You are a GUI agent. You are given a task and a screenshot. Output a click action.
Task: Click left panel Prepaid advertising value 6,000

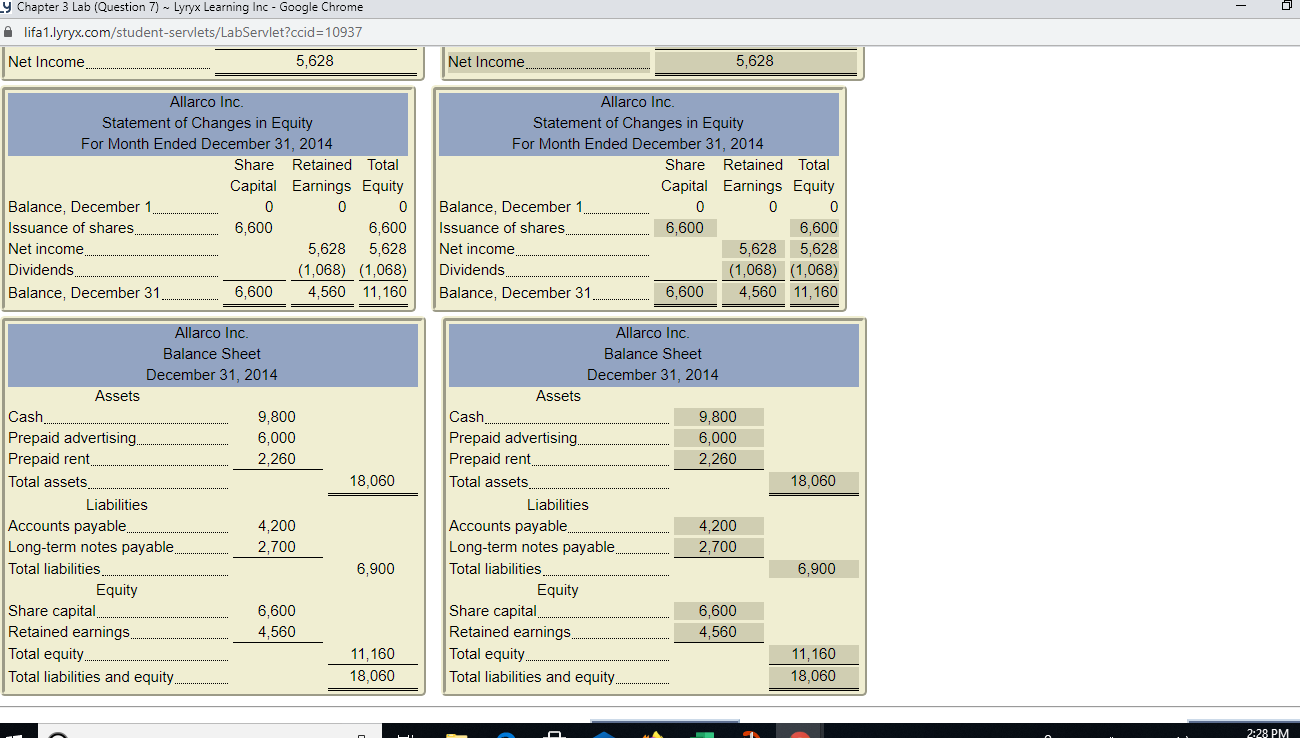click(277, 438)
